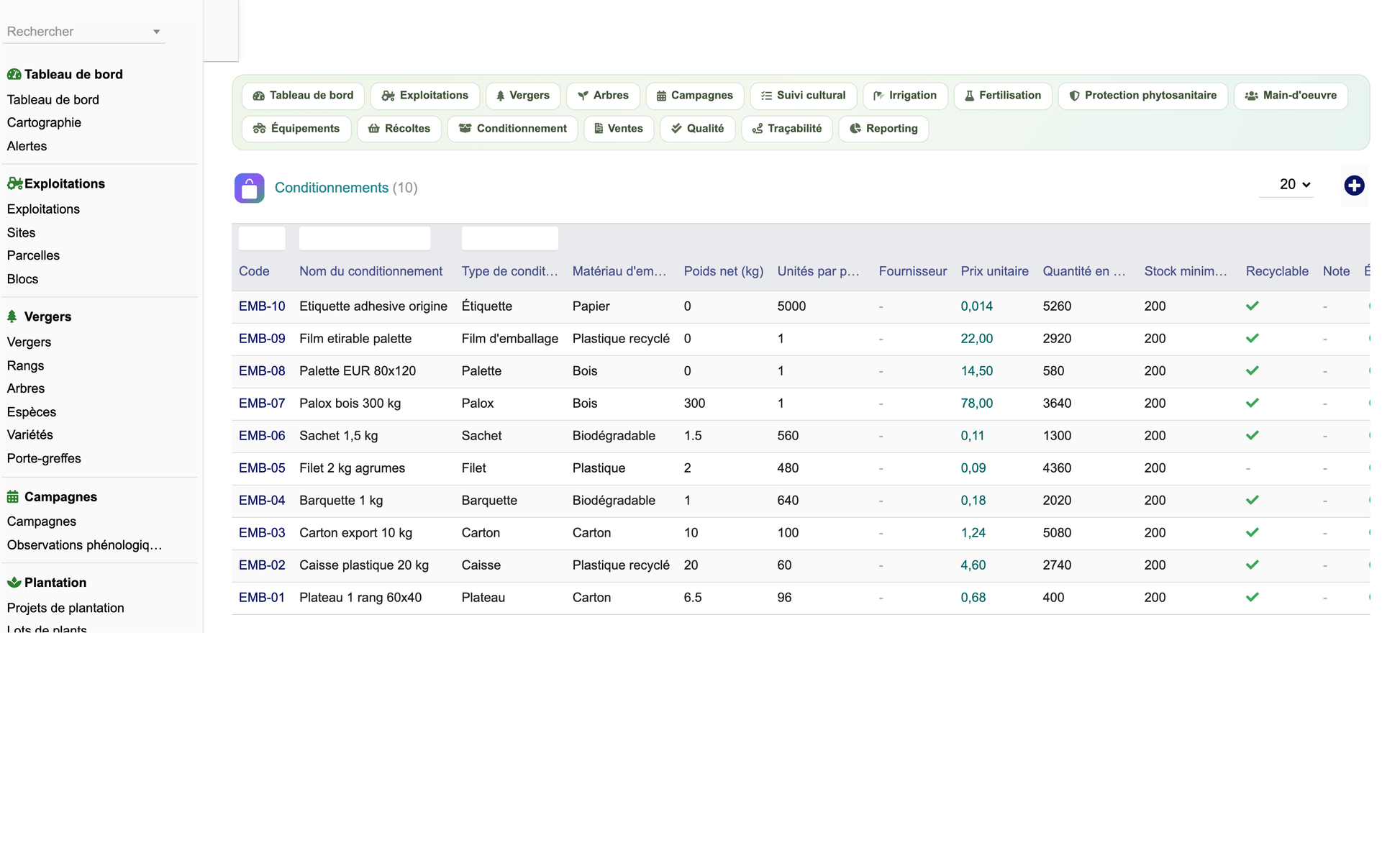Open the Exploitations top tab

(x=424, y=96)
